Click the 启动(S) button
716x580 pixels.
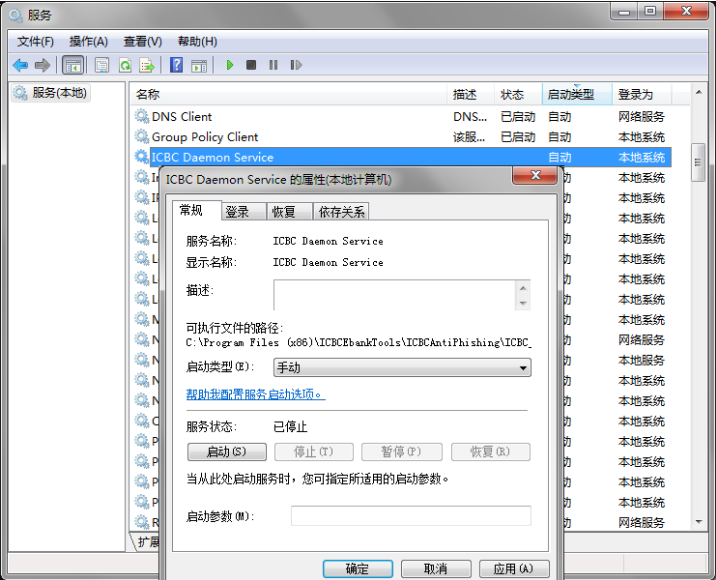tap(226, 452)
